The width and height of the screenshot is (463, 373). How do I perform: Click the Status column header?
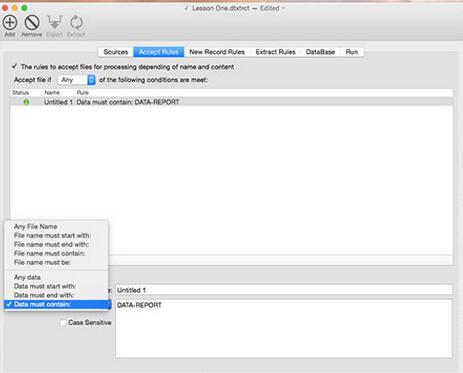pos(20,92)
